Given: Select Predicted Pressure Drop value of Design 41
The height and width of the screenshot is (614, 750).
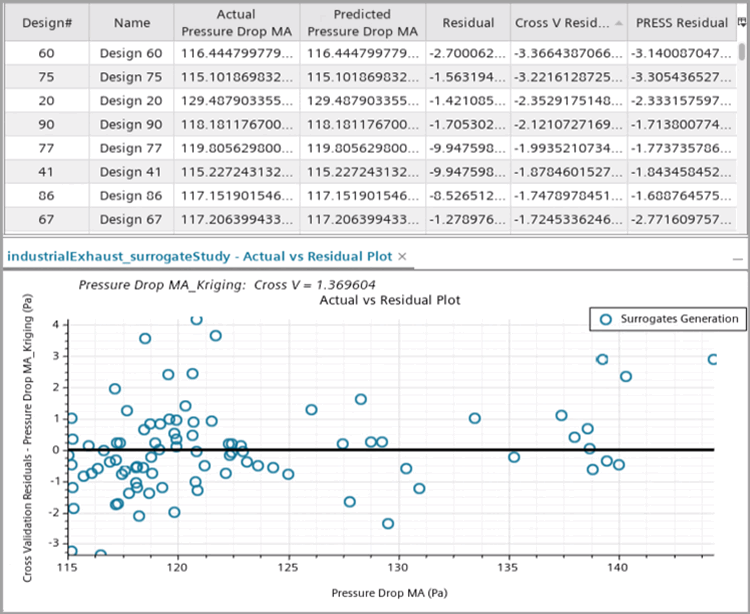Looking at the screenshot, I should pyautogui.click(x=363, y=172).
